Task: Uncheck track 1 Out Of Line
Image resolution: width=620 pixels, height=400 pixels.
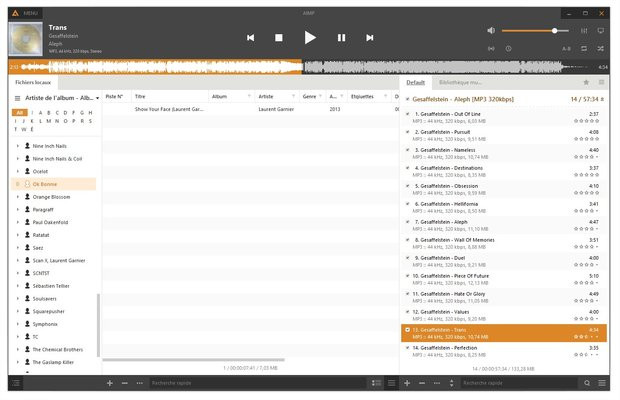Action: coord(408,114)
